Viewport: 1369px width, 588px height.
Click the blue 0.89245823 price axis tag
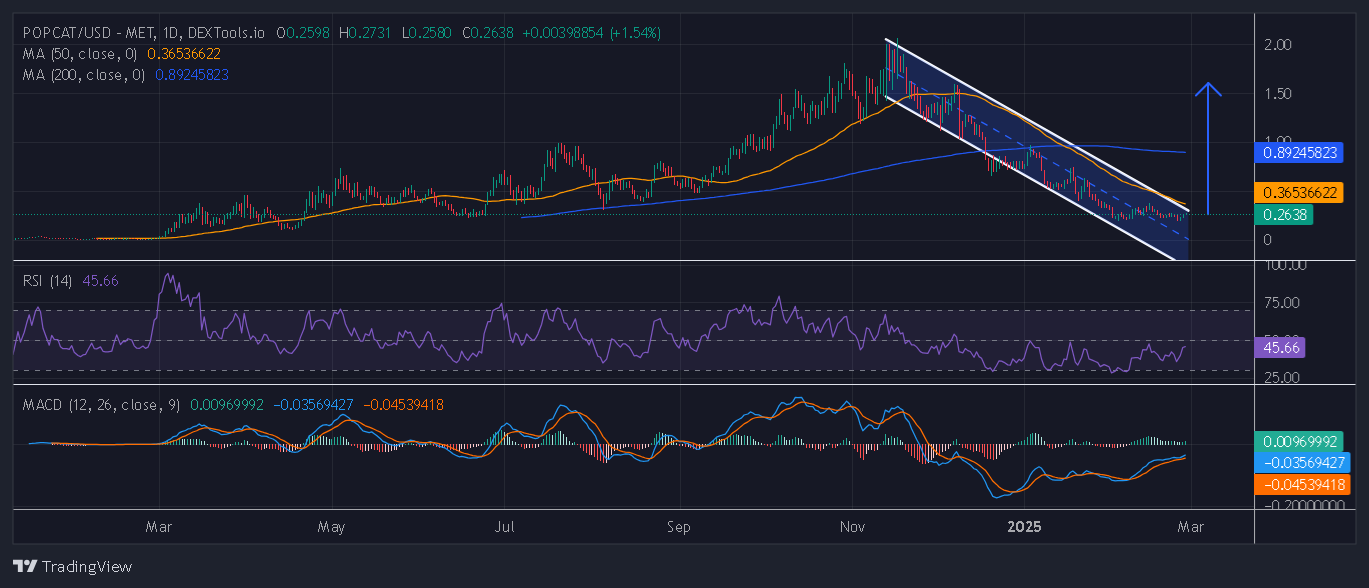[1297, 153]
